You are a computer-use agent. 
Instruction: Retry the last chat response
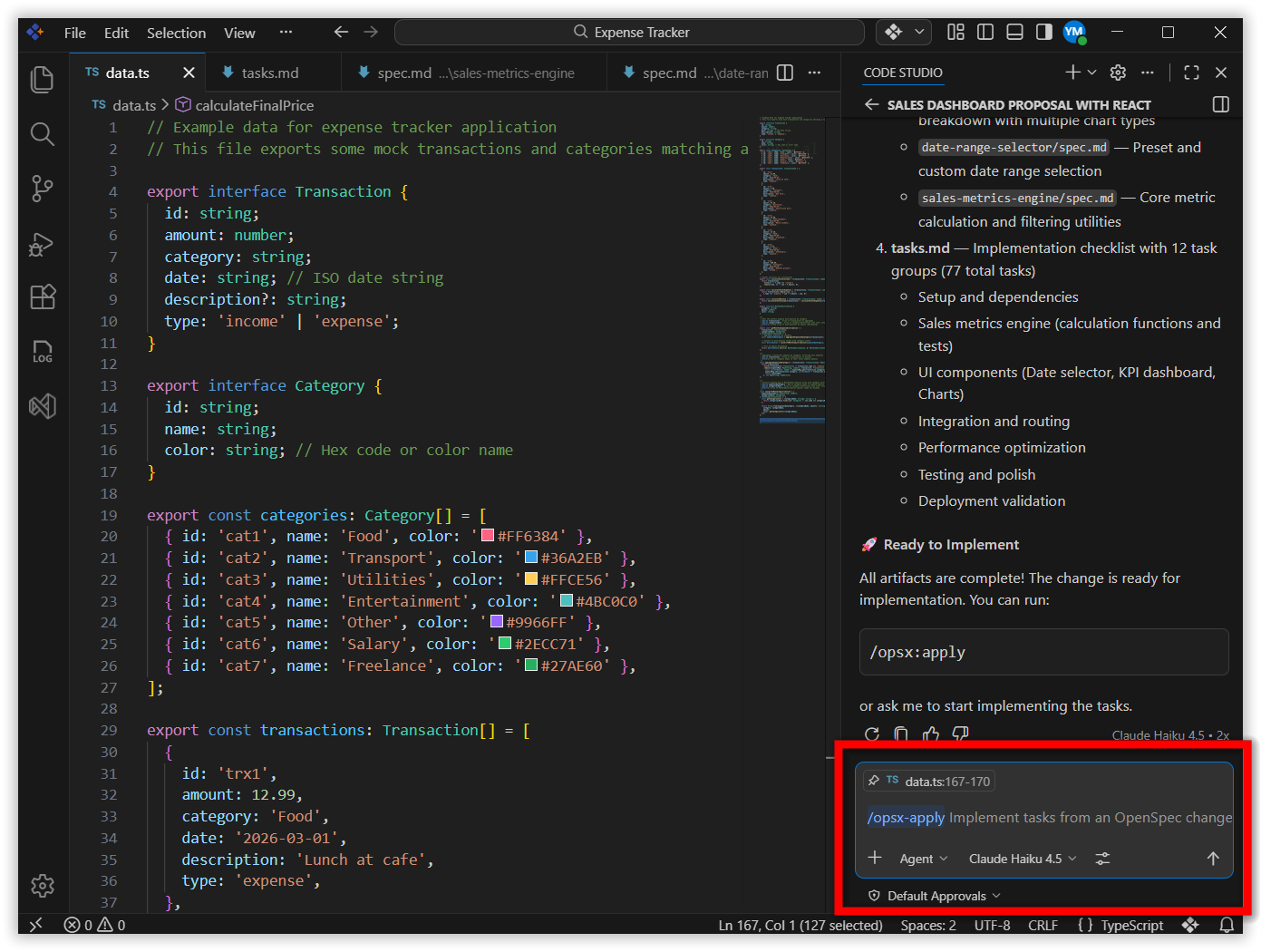872,734
